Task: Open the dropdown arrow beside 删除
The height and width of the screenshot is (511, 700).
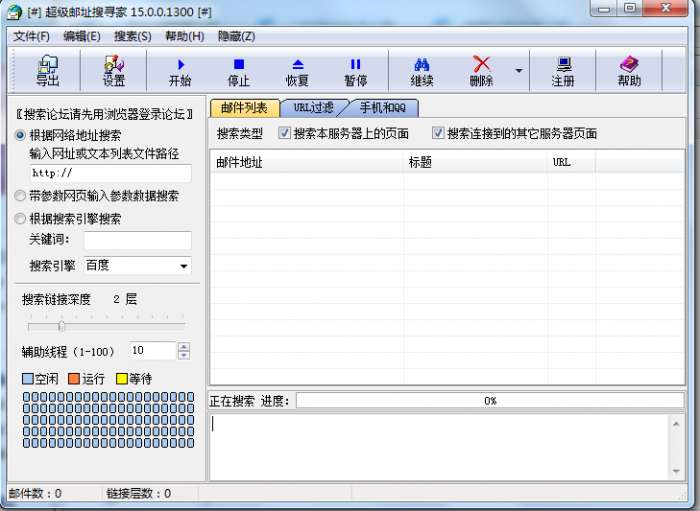Action: click(x=519, y=71)
